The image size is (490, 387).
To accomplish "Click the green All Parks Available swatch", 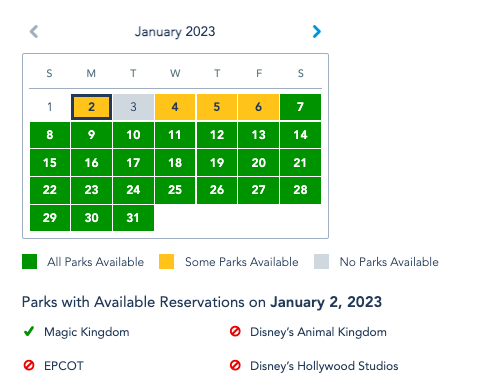I will (29, 261).
